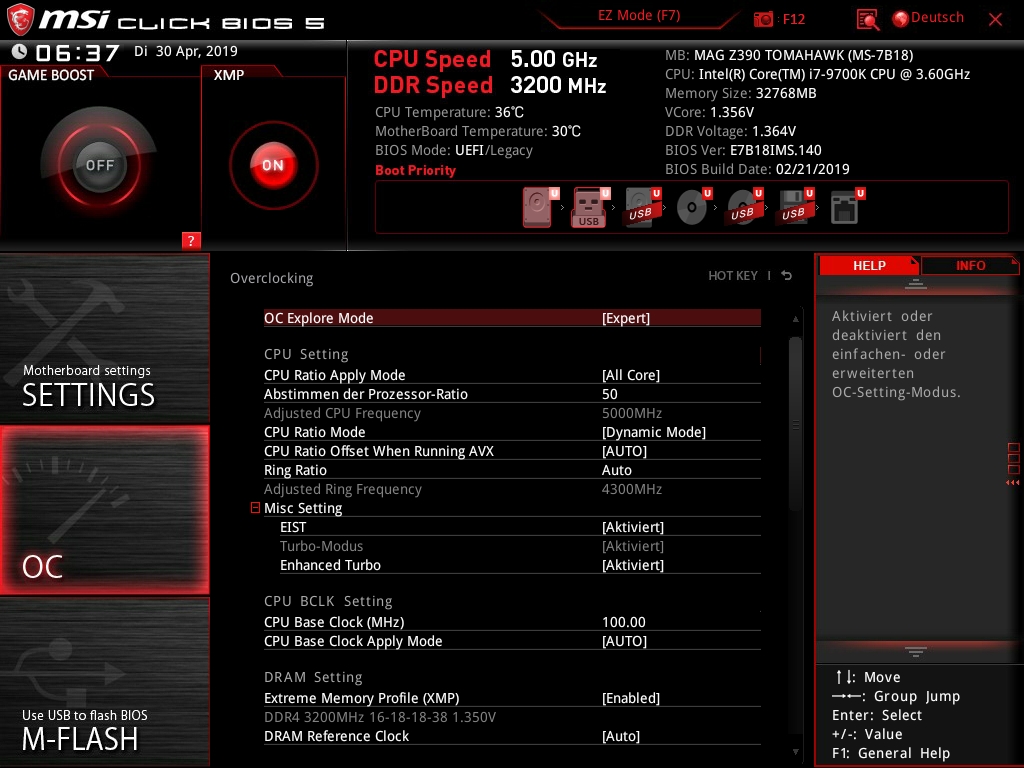Edit the Abstimmen der Prozessor-Ratio value 50
The width and height of the screenshot is (1024, 768).
click(x=609, y=394)
